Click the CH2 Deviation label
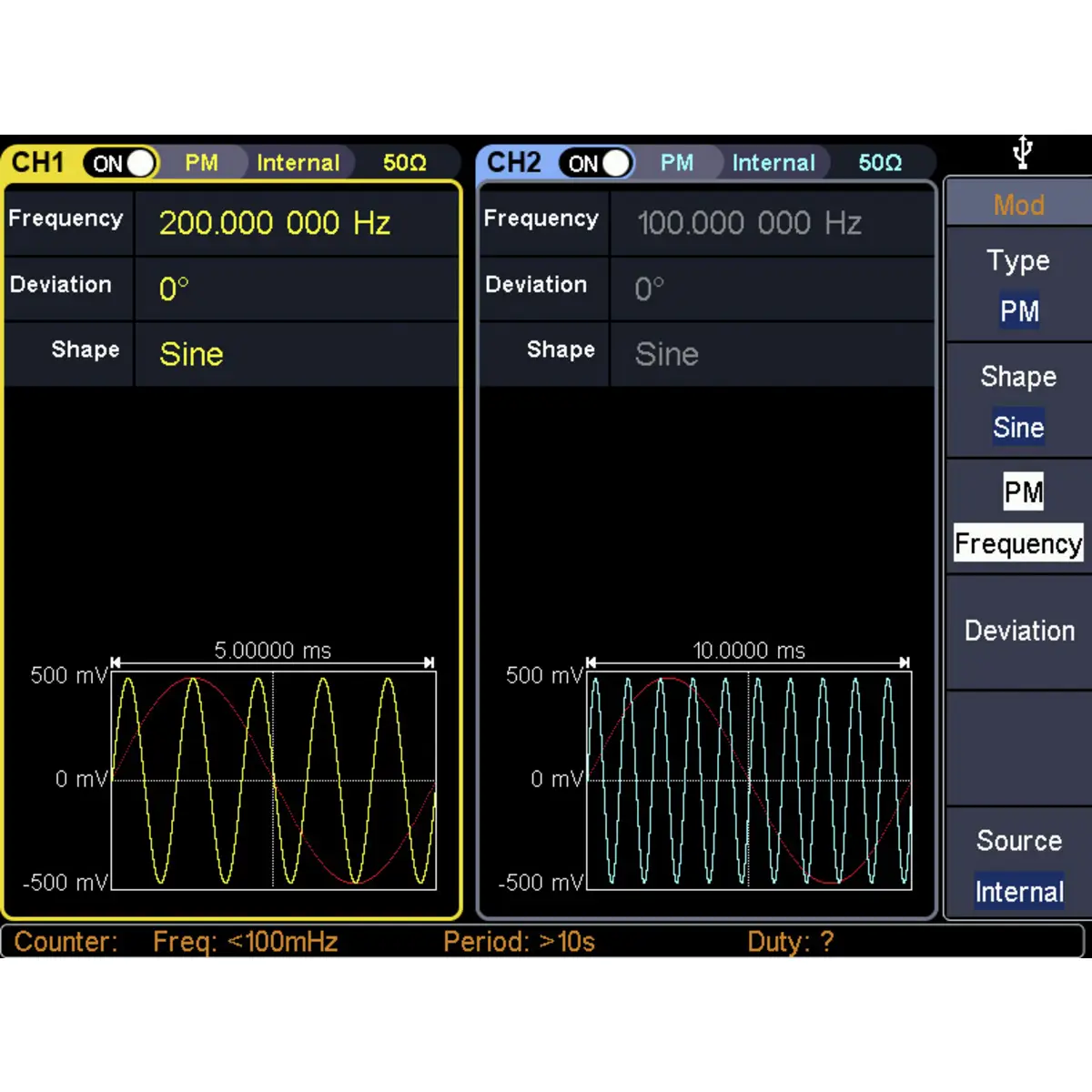The image size is (1092, 1092). pyautogui.click(x=536, y=284)
